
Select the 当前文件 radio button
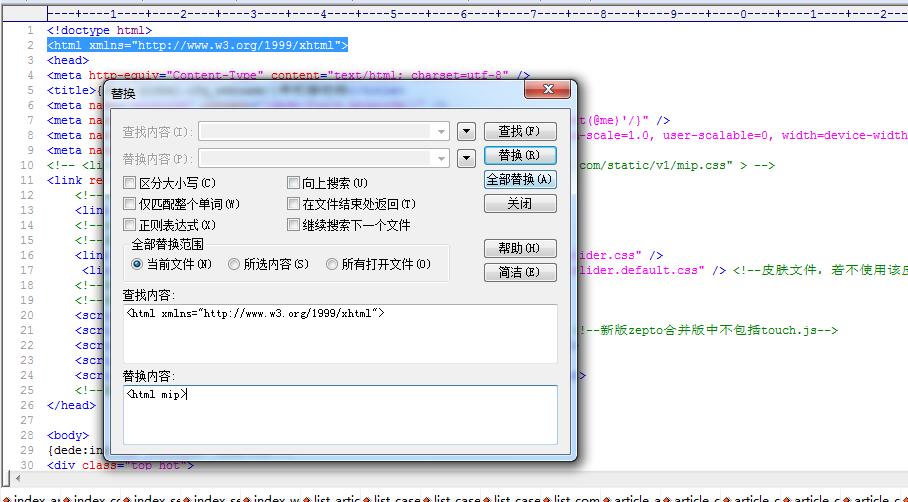(138, 264)
